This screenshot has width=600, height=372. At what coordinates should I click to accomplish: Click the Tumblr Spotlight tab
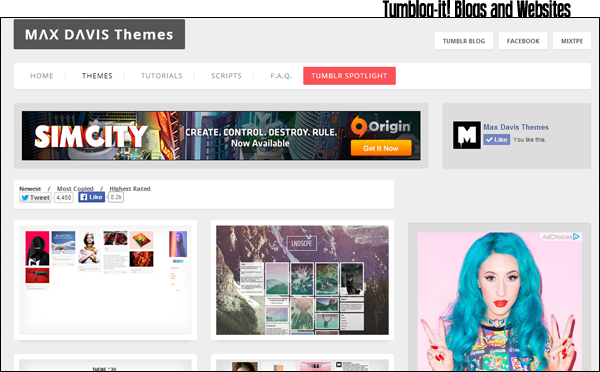349,76
